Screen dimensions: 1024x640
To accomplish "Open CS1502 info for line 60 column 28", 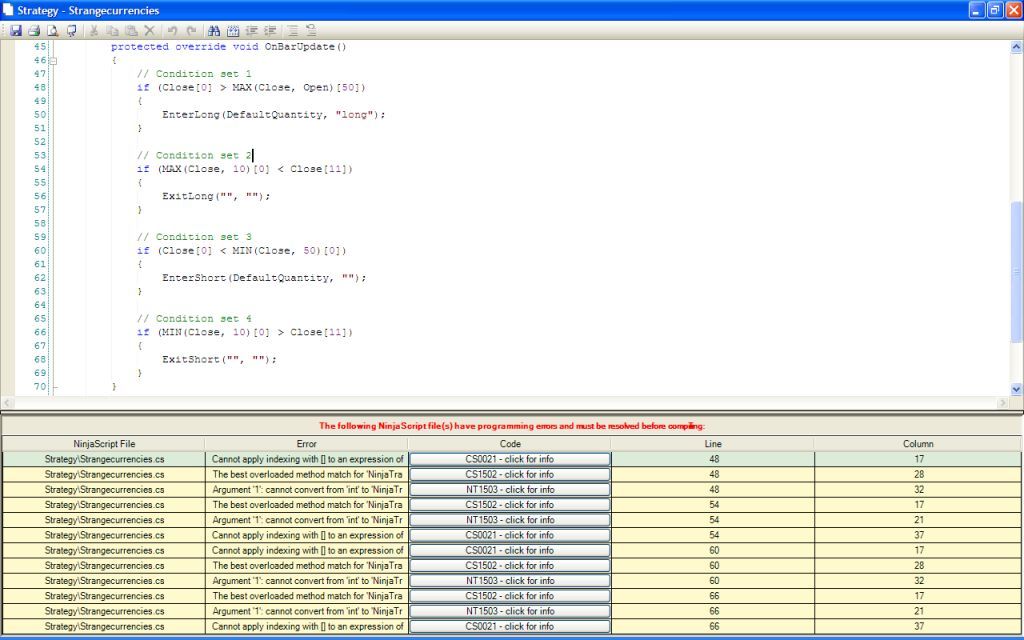I will 510,566.
